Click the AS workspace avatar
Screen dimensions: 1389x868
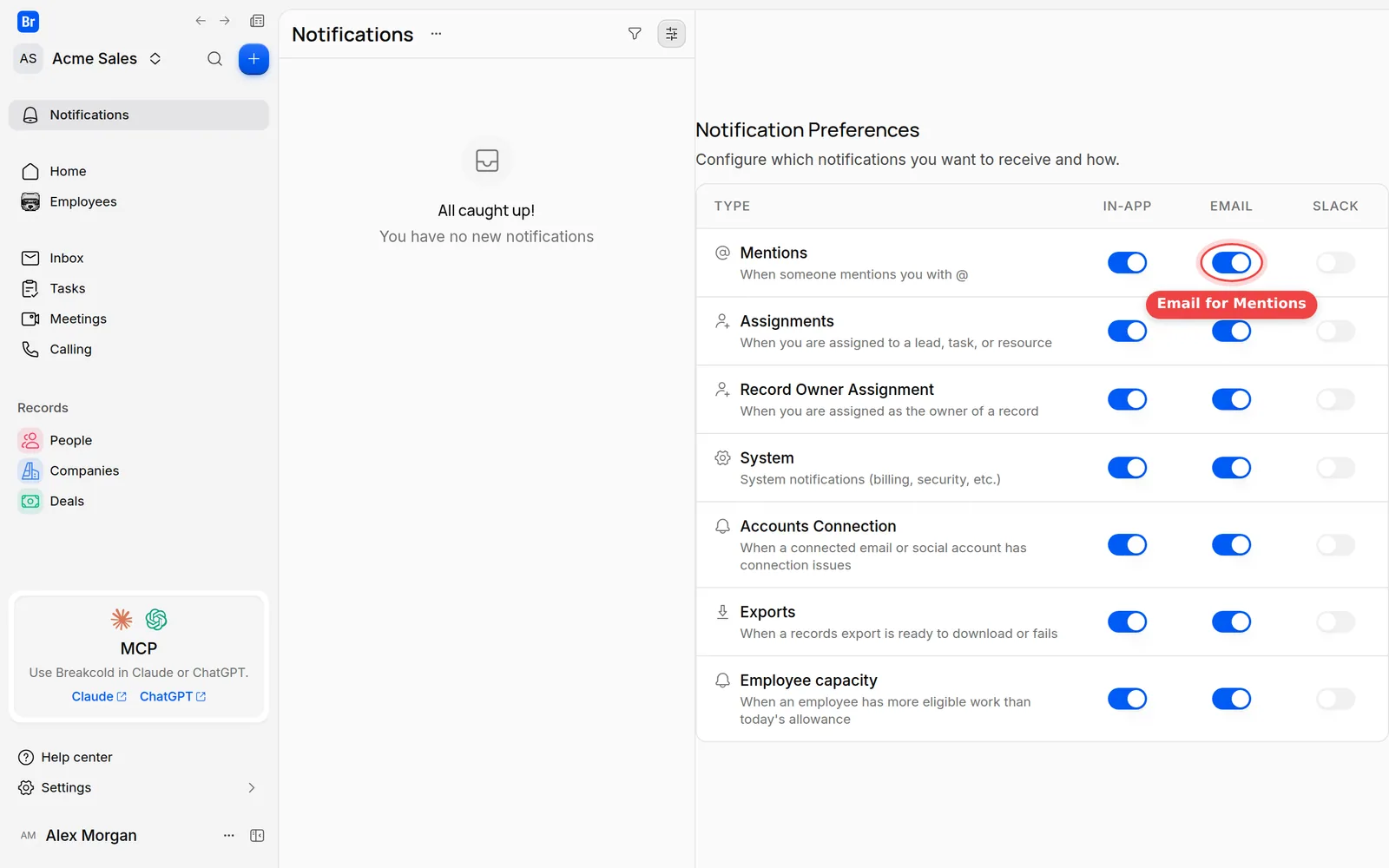pyautogui.click(x=29, y=59)
